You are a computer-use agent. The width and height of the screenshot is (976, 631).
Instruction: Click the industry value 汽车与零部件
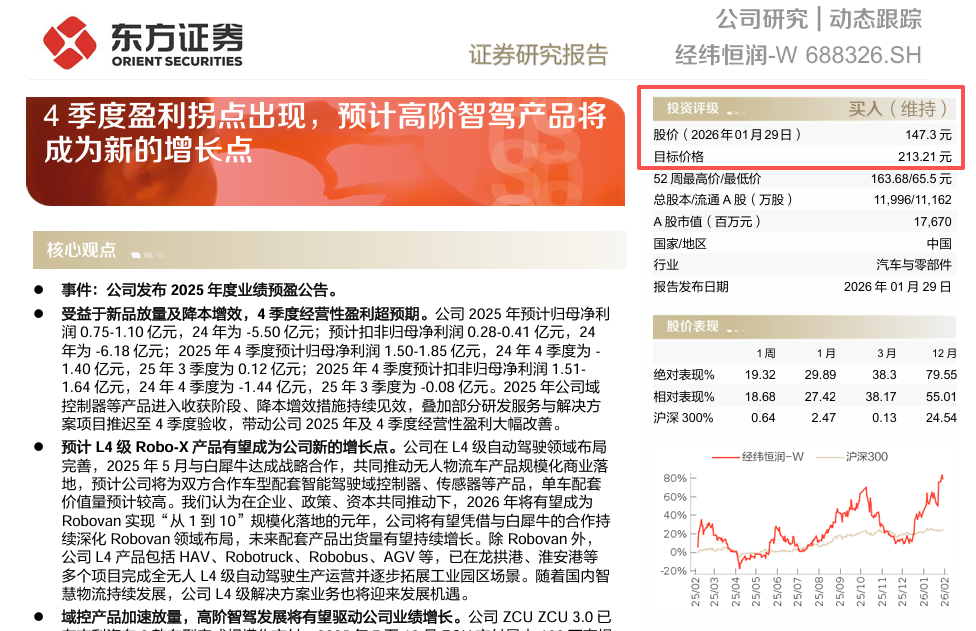(914, 265)
